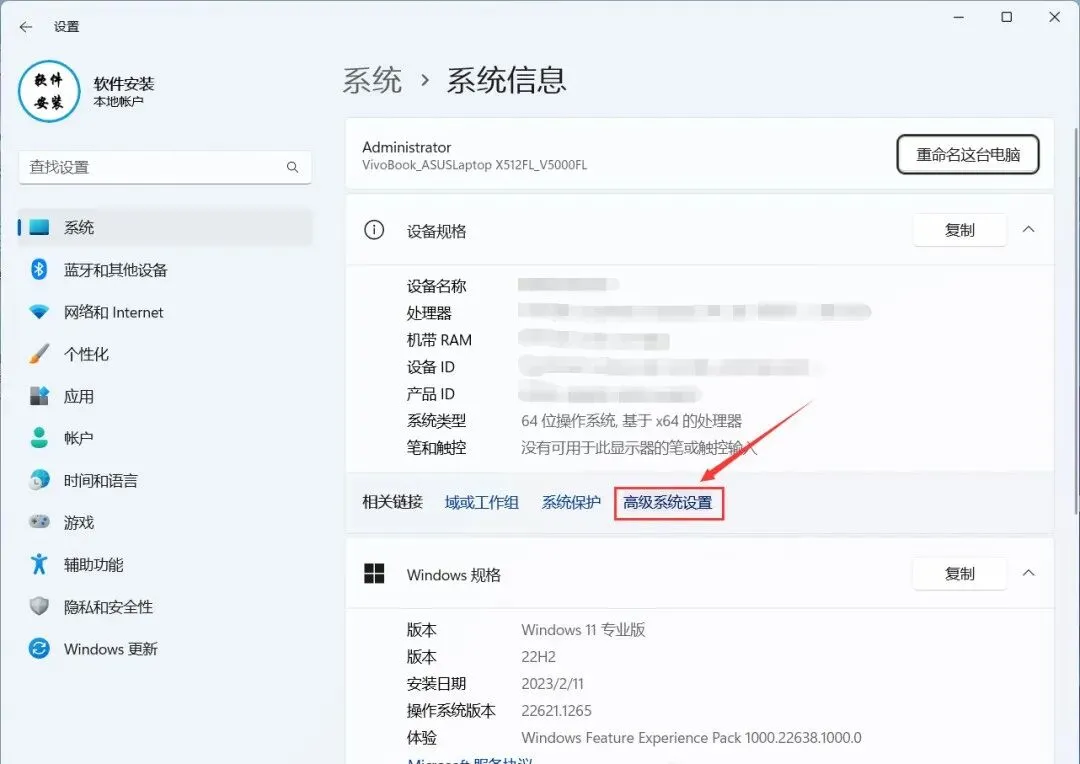1080x764 pixels.
Task: Open the 域或工作组 link
Action: pyautogui.click(x=481, y=503)
